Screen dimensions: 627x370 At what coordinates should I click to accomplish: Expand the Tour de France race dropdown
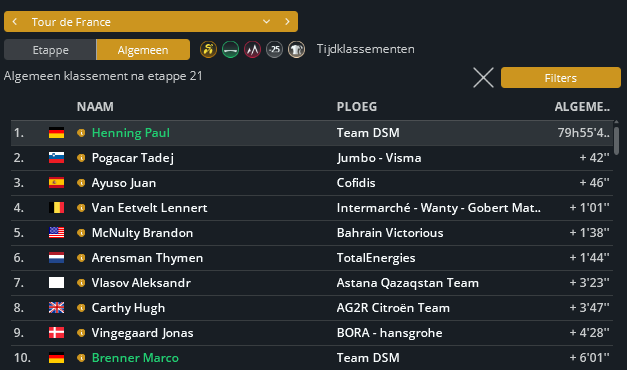pos(266,22)
